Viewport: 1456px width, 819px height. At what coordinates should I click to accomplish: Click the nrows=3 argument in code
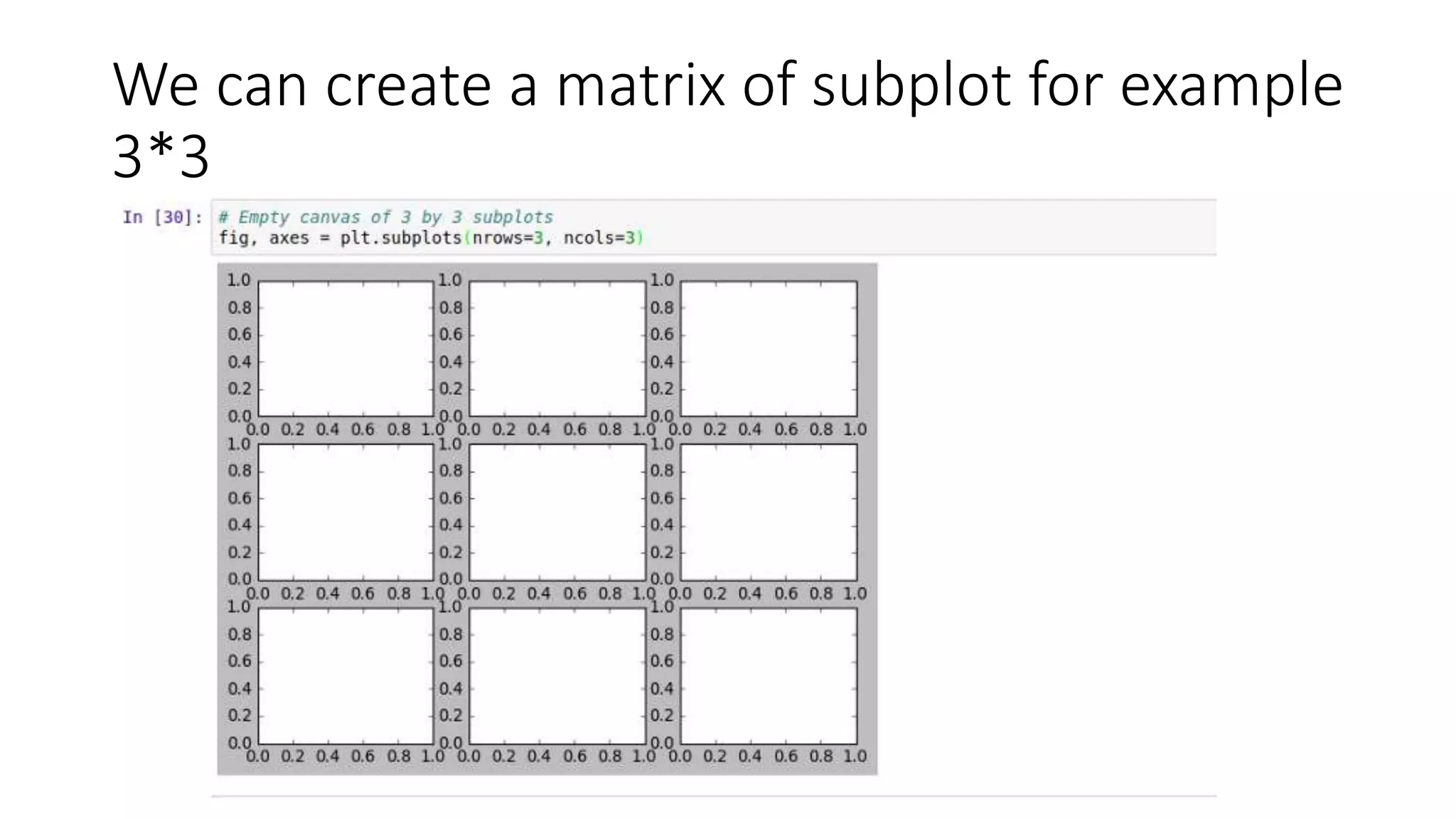[x=508, y=238]
